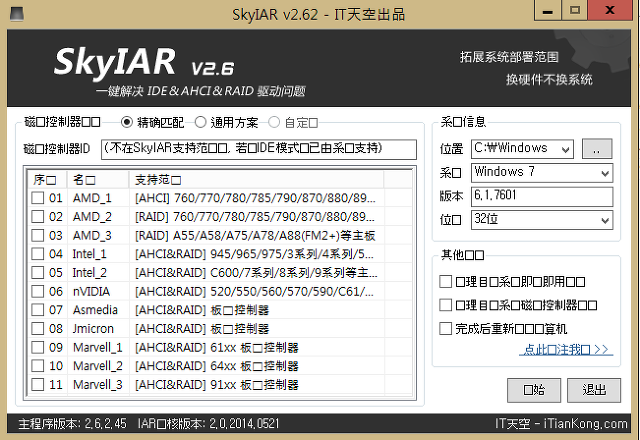Click the 支持范 column header

(x=256, y=180)
